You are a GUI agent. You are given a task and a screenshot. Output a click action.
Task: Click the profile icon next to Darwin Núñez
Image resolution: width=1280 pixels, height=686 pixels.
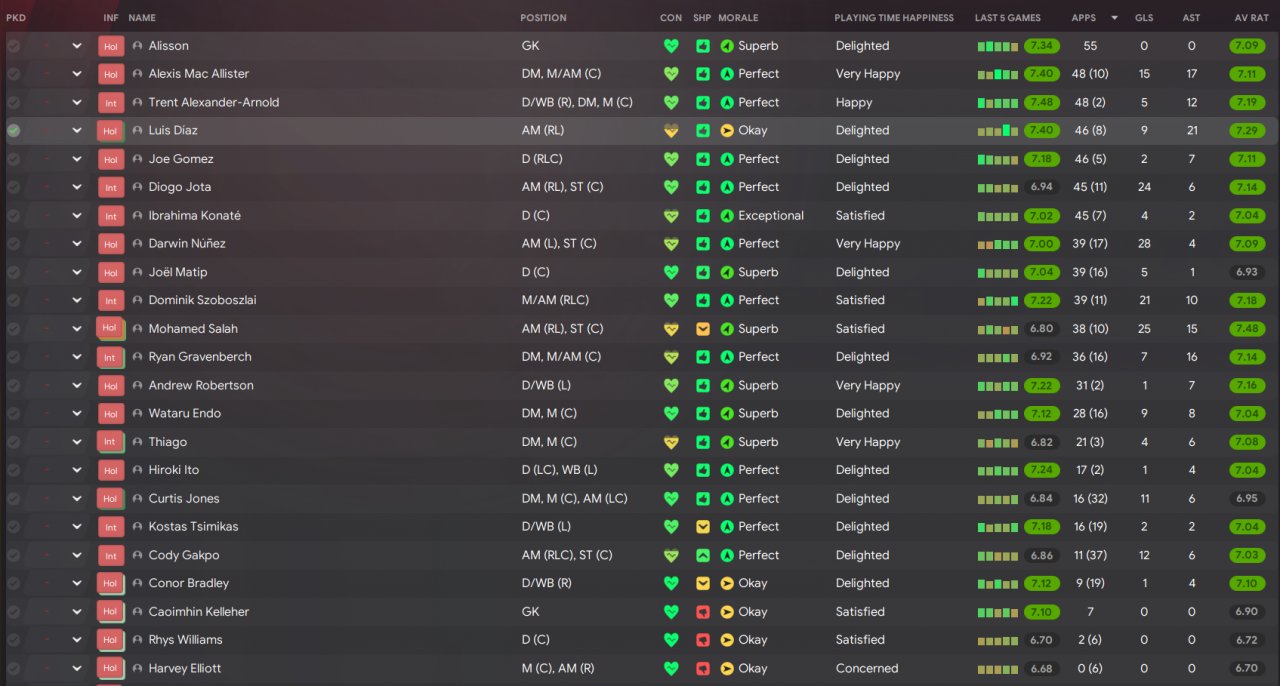pos(138,244)
